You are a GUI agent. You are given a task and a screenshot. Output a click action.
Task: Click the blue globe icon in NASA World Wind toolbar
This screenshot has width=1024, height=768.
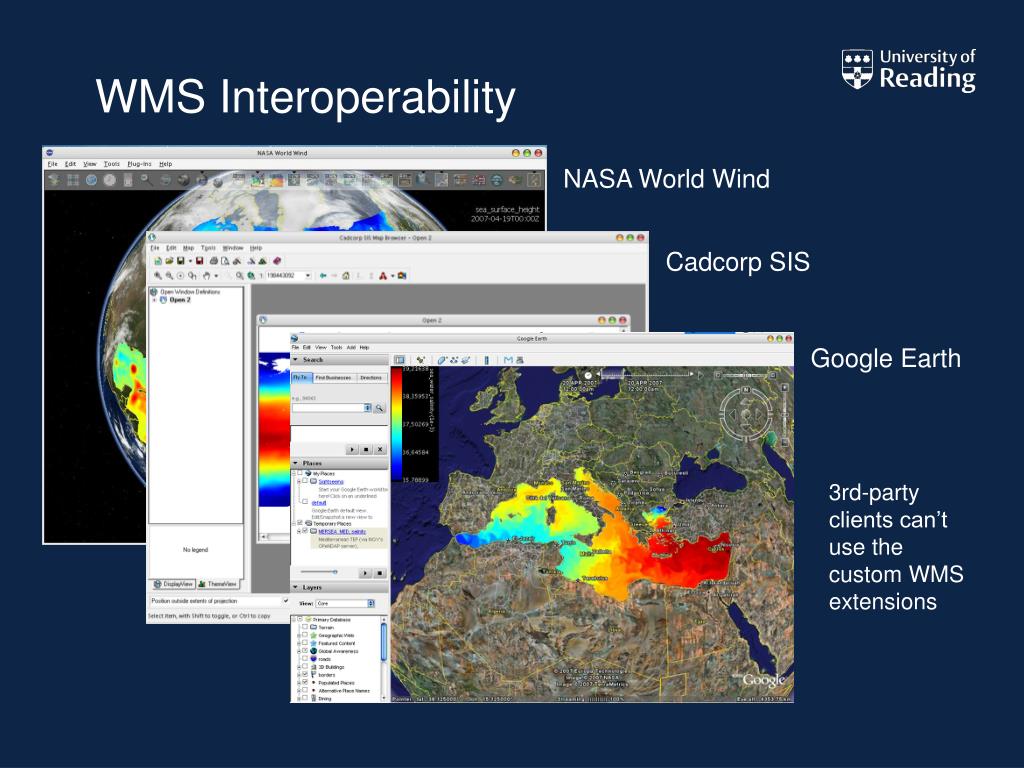click(x=91, y=180)
